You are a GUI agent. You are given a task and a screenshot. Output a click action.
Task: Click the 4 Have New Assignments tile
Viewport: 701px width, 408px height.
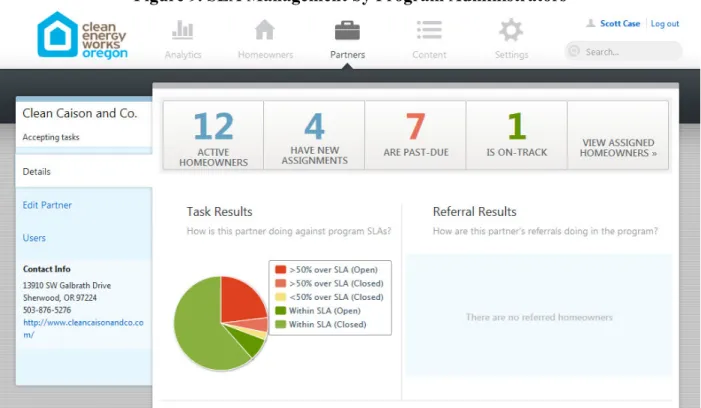pos(314,135)
